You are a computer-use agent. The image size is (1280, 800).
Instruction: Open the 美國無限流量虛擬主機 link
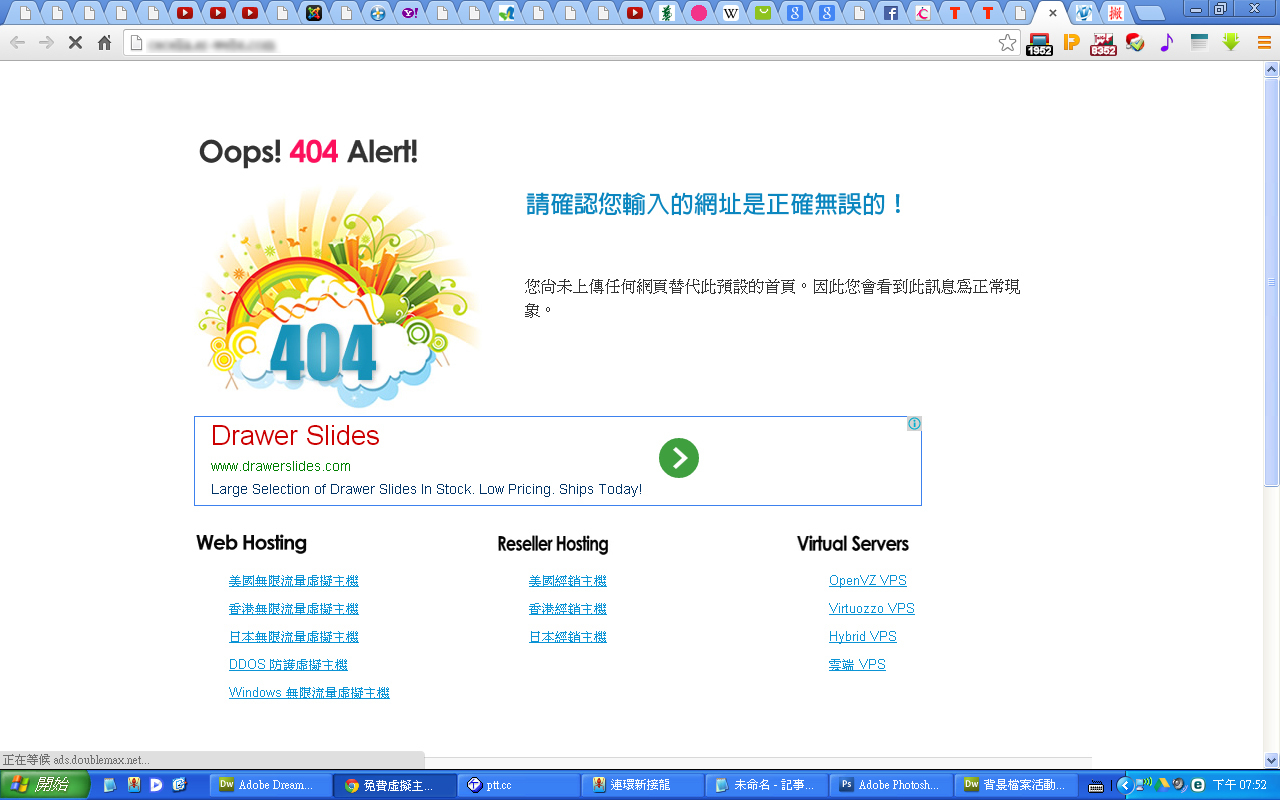pos(293,581)
